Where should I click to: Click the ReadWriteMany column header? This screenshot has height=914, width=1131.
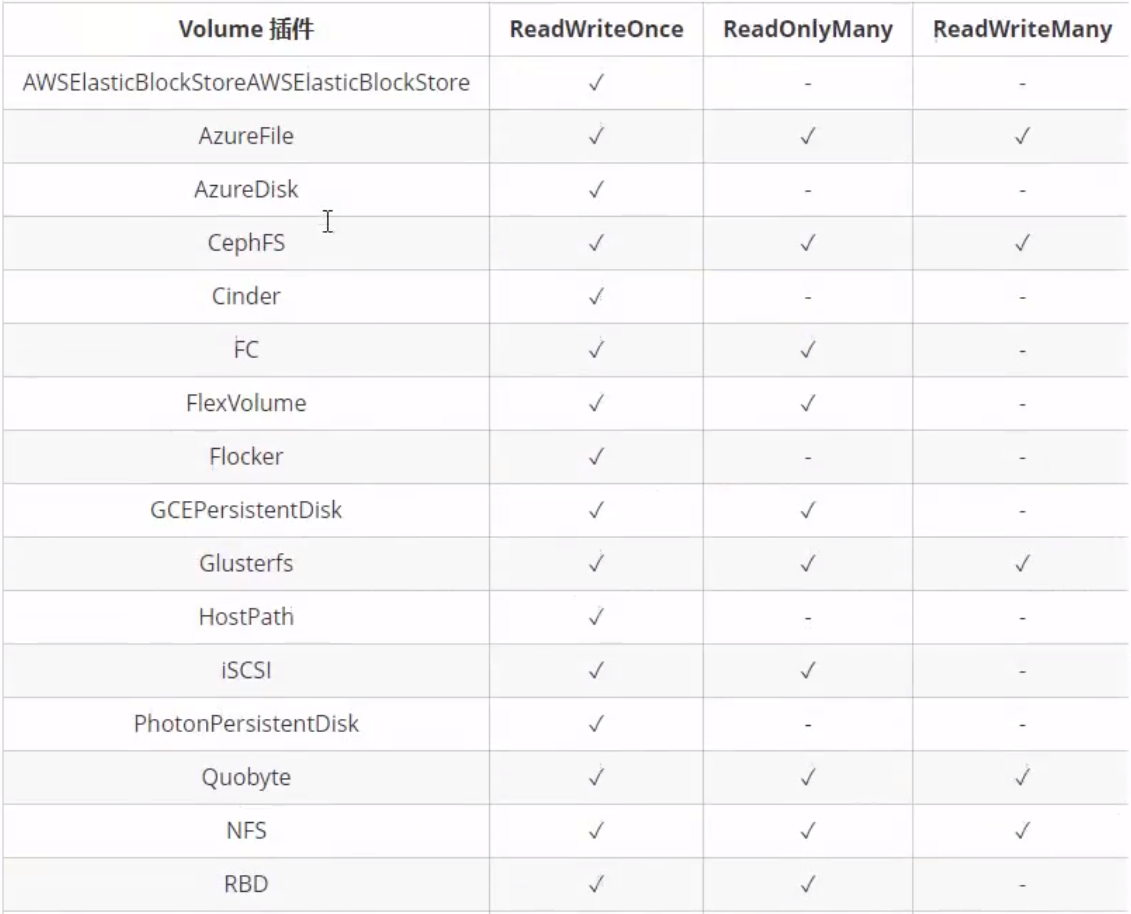point(1022,29)
